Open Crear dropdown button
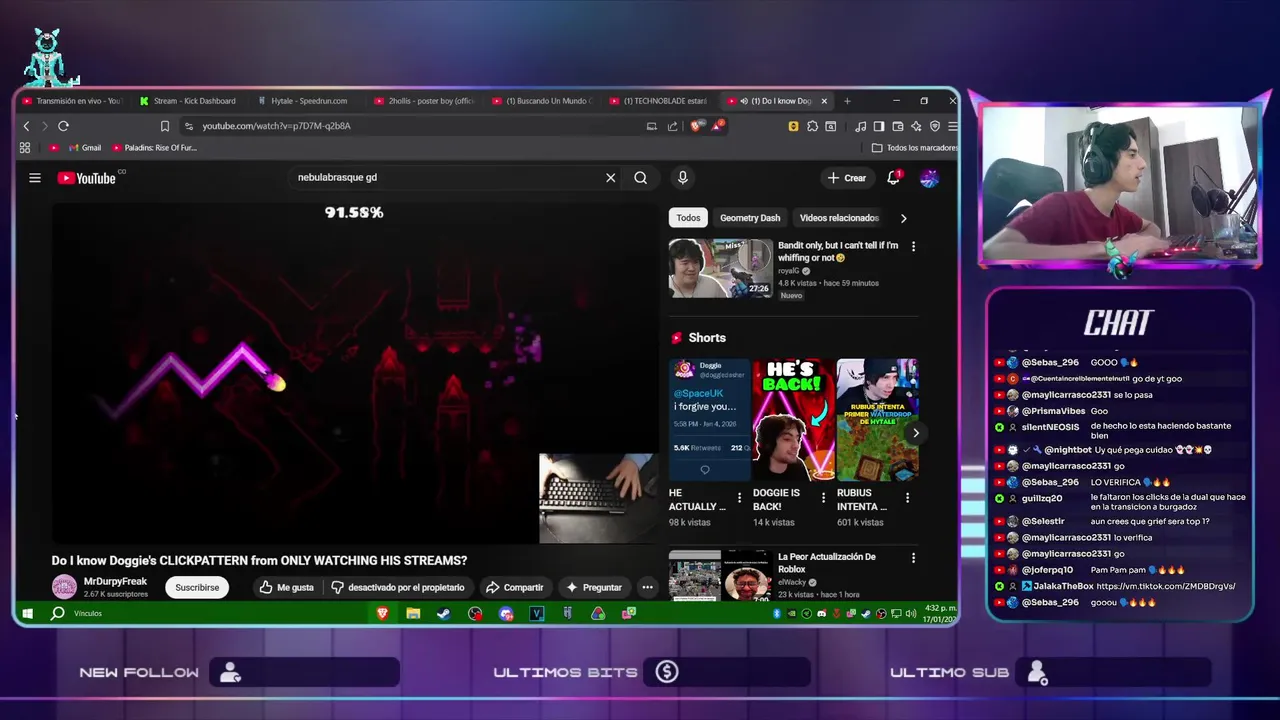This screenshot has height=720, width=1280. point(847,178)
